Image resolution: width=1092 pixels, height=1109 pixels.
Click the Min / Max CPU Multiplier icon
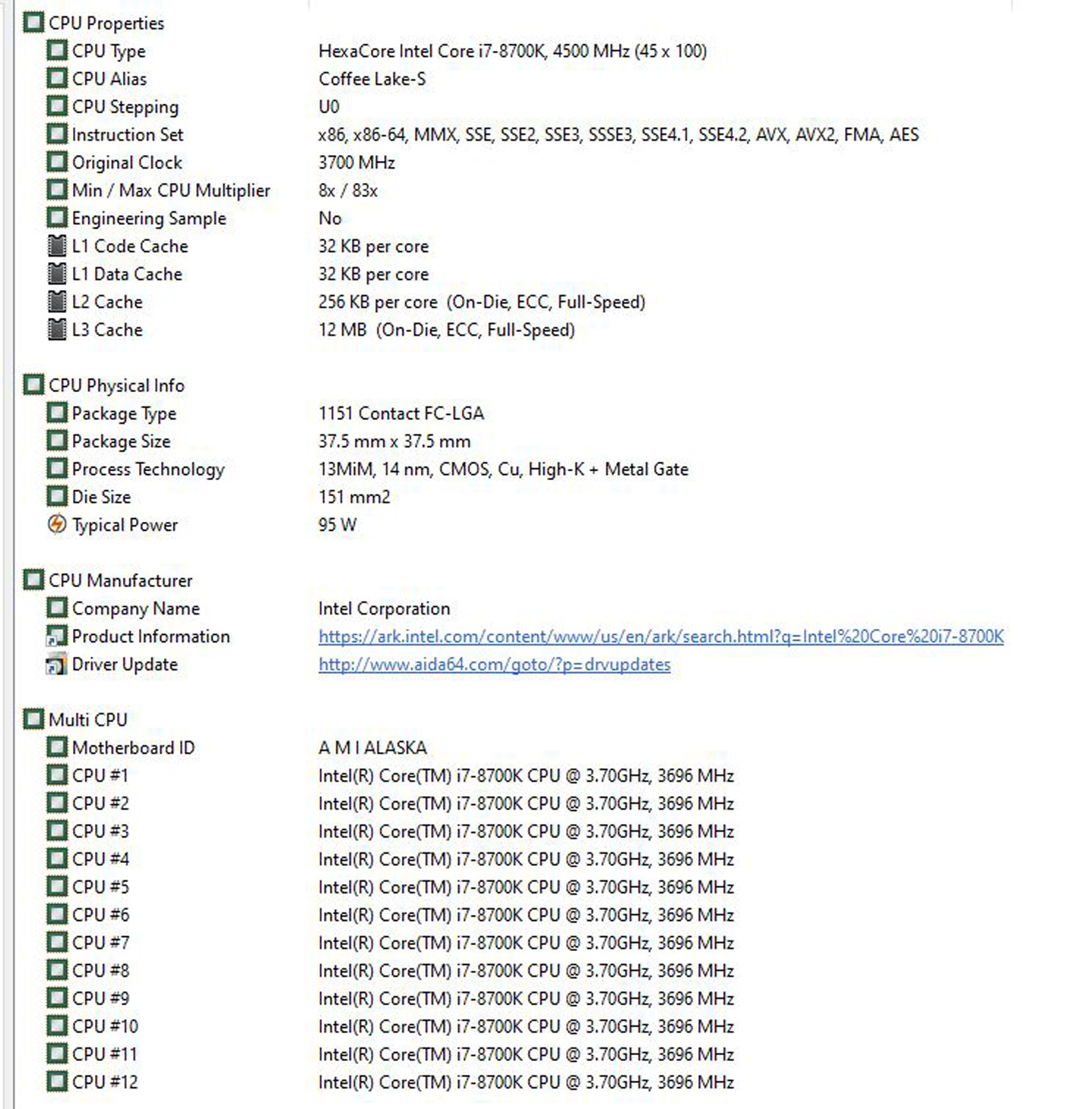(x=57, y=190)
